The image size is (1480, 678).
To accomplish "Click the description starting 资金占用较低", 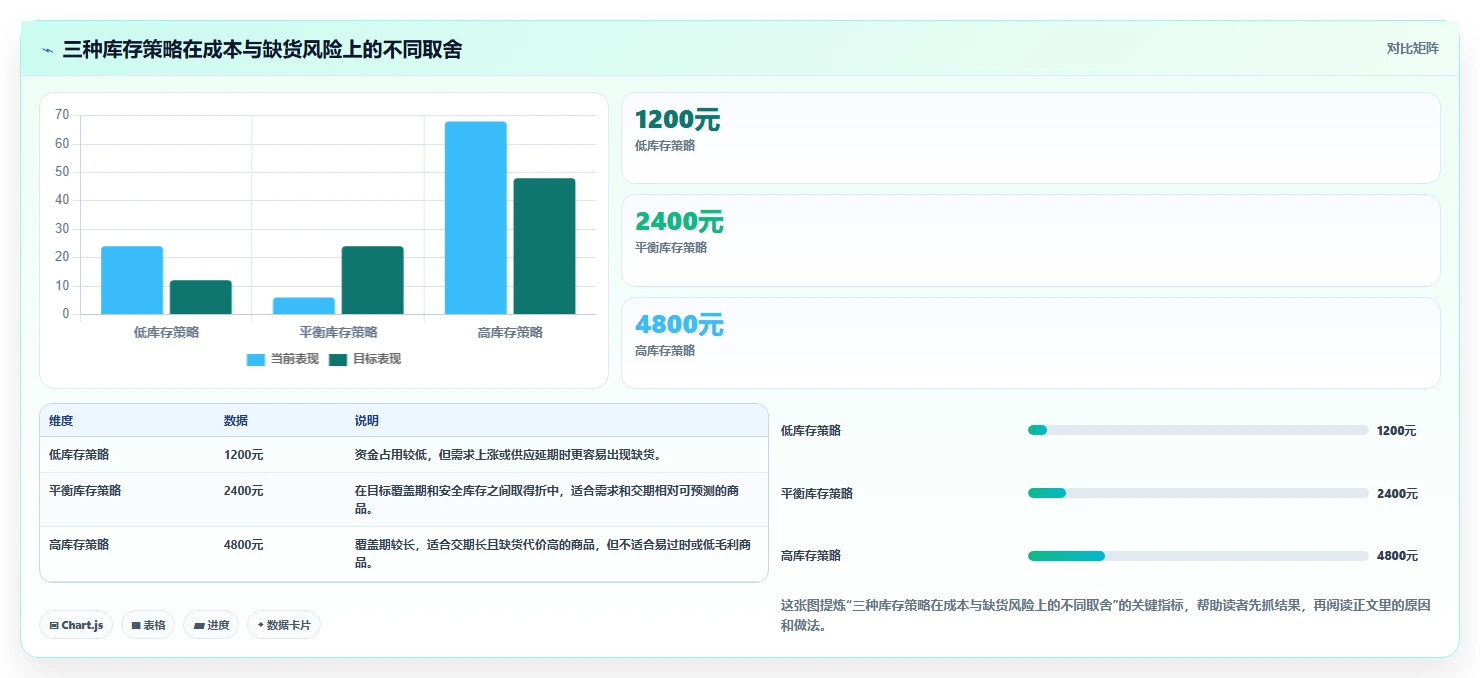I will (509, 455).
